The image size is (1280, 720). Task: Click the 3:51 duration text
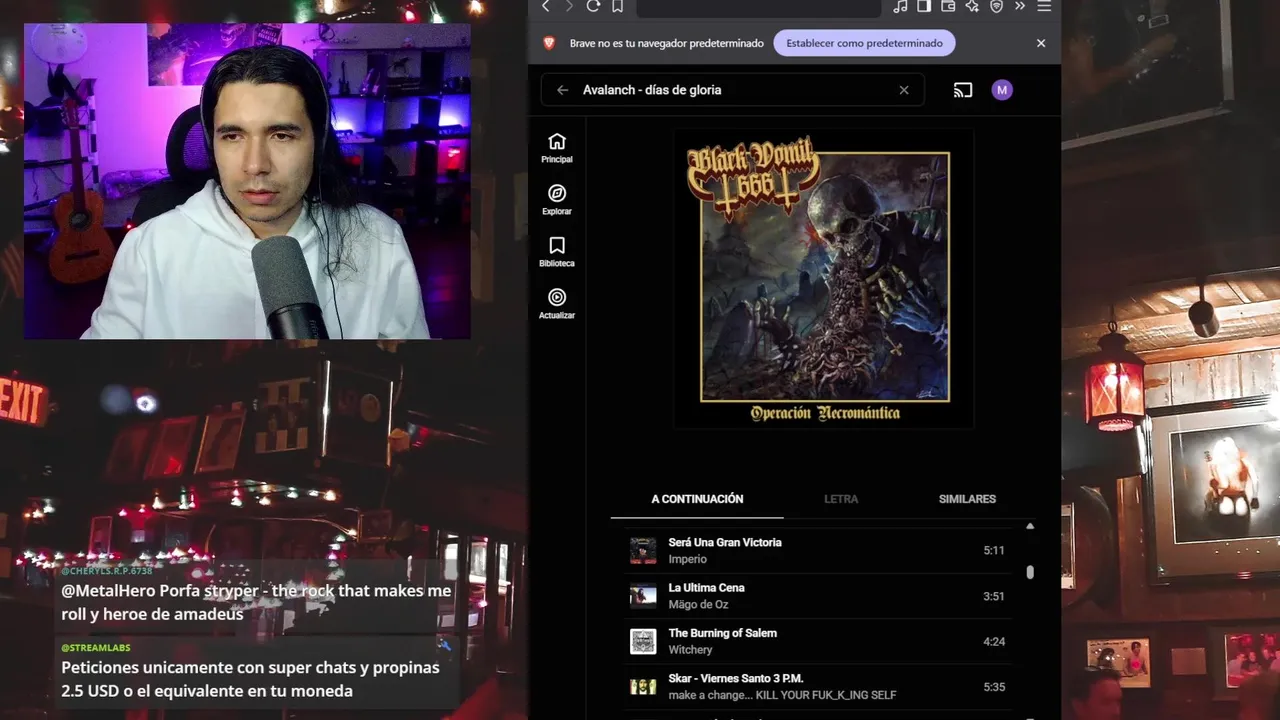click(994, 597)
